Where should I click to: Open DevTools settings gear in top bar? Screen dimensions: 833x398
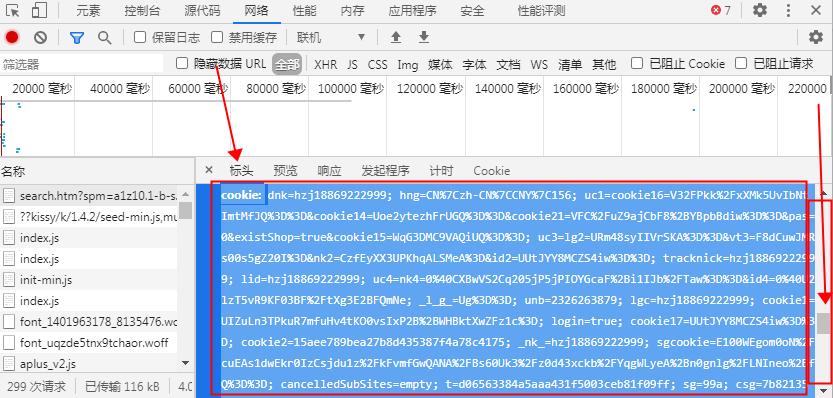tap(760, 10)
